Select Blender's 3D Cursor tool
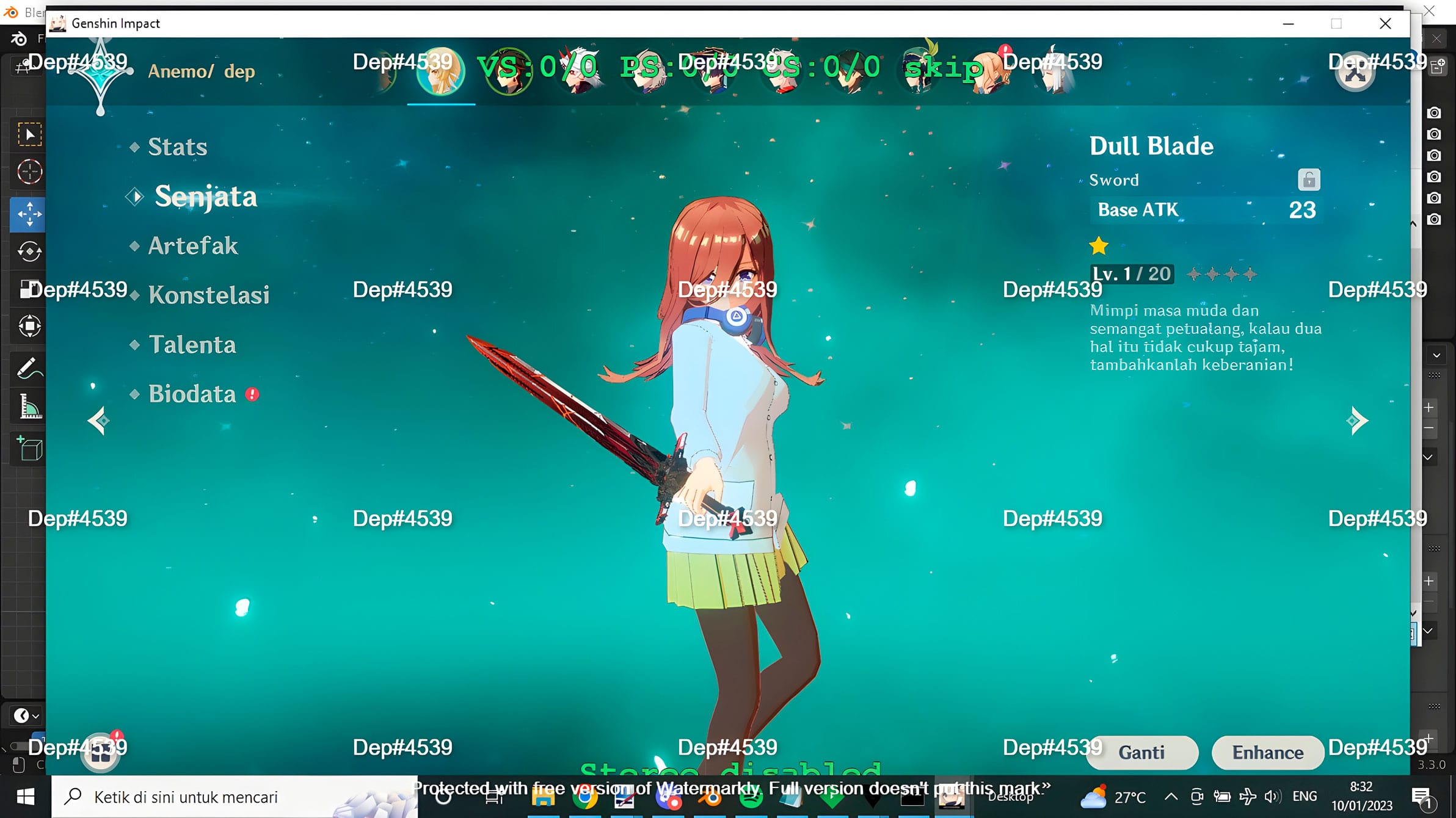Screen dimensions: 1456x818 (x=29, y=172)
